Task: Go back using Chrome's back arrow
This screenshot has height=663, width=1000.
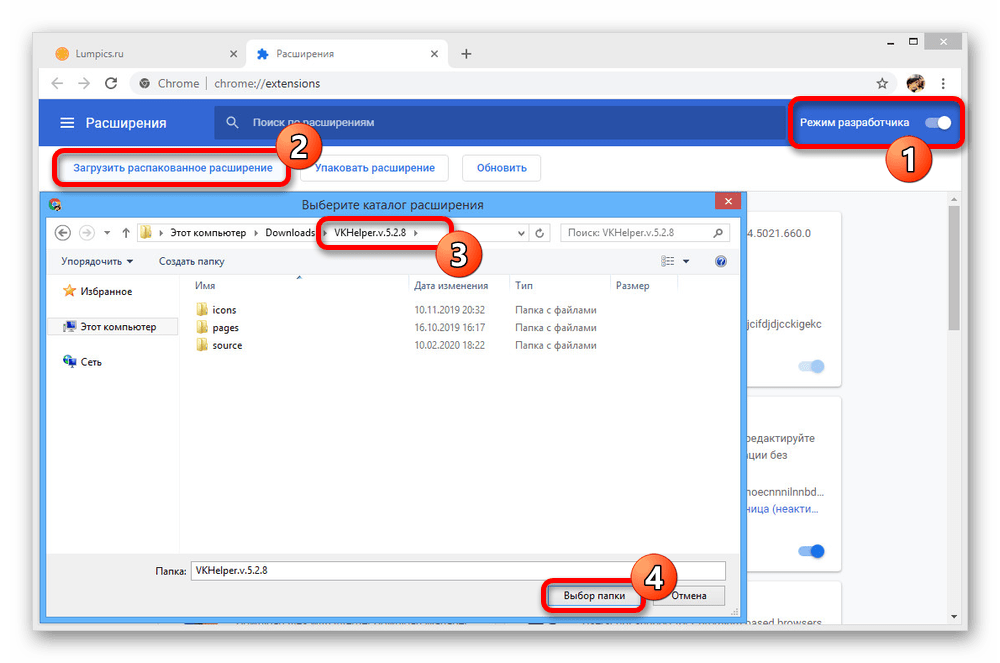Action: [x=57, y=84]
